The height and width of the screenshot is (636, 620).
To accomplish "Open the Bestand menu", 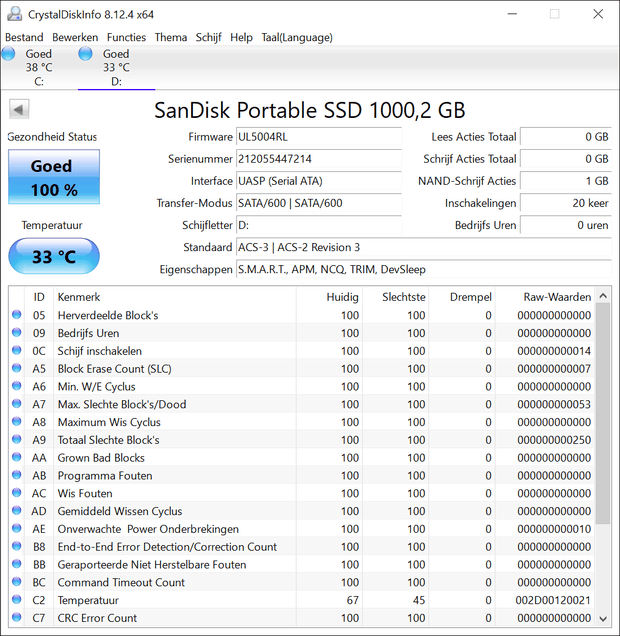I will pyautogui.click(x=24, y=37).
